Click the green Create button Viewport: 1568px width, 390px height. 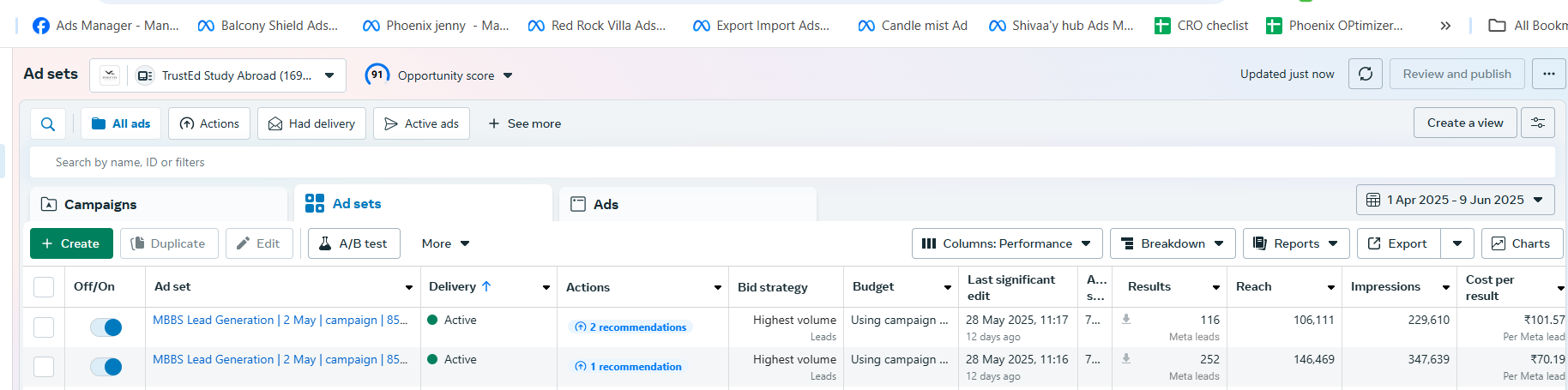pos(71,243)
